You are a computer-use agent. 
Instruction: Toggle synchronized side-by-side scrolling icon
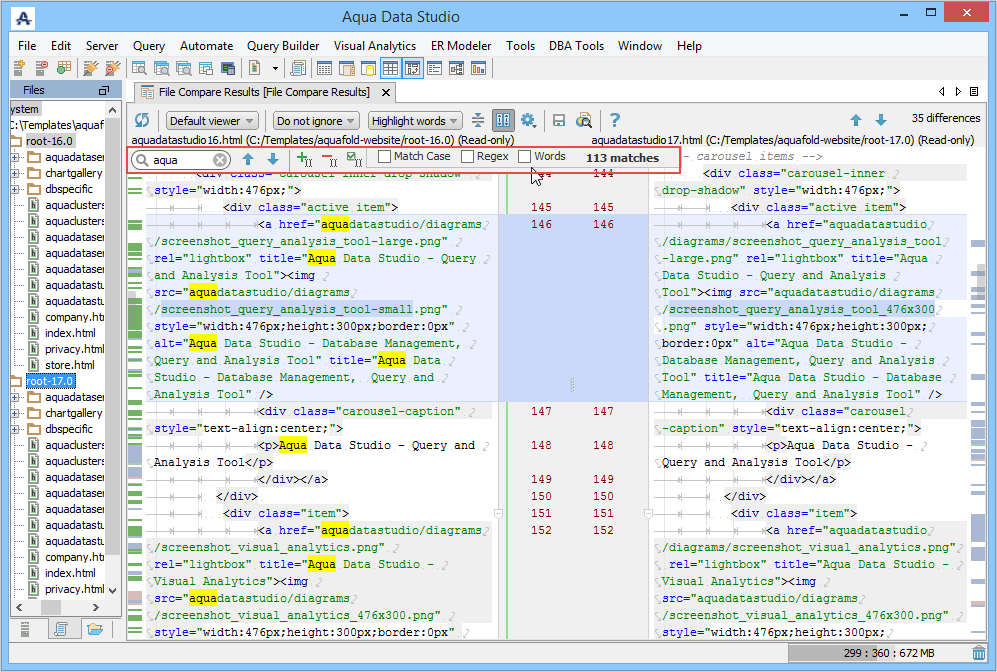pos(503,121)
